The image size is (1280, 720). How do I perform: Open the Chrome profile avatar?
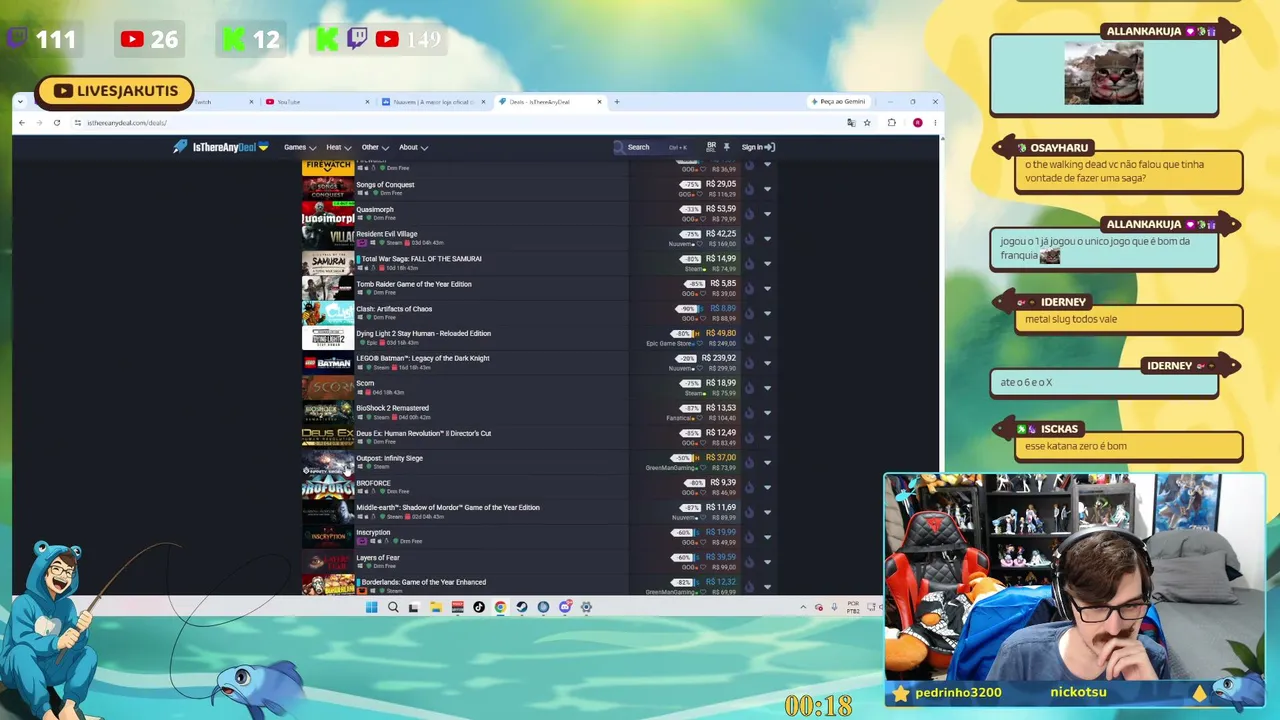click(x=917, y=123)
